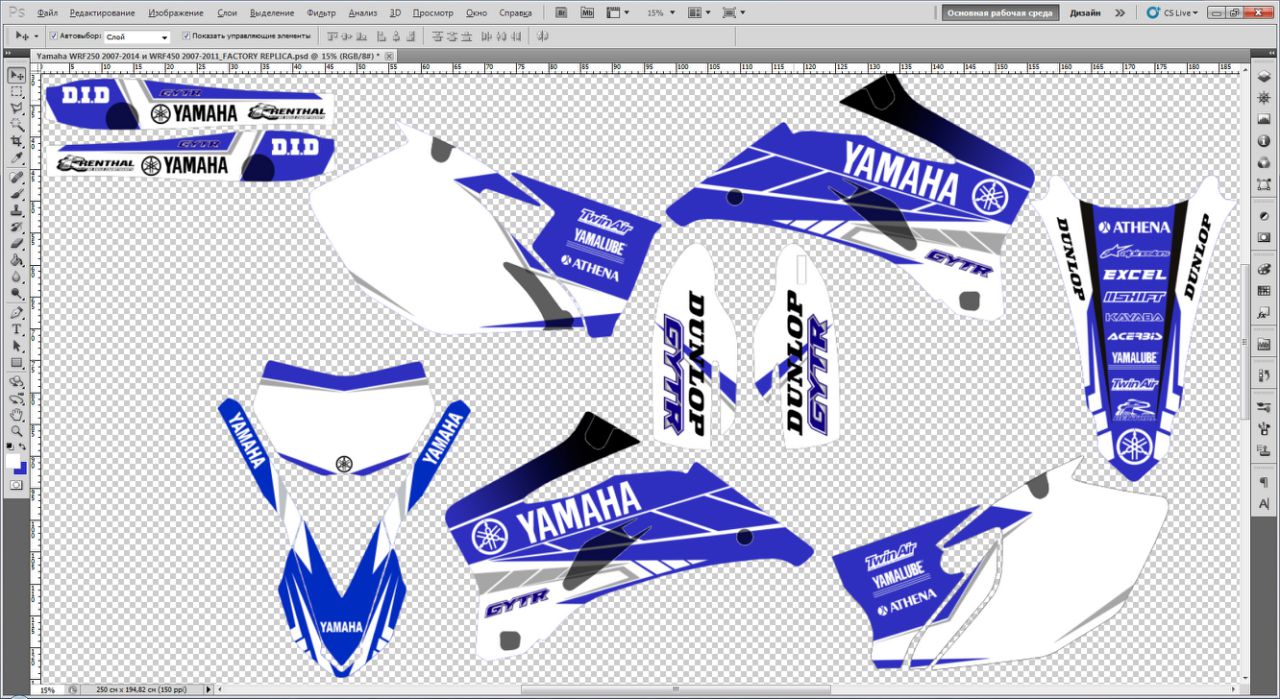The height and width of the screenshot is (699, 1280).
Task: Select the 3D Object Rotate tool
Action: coord(17,381)
